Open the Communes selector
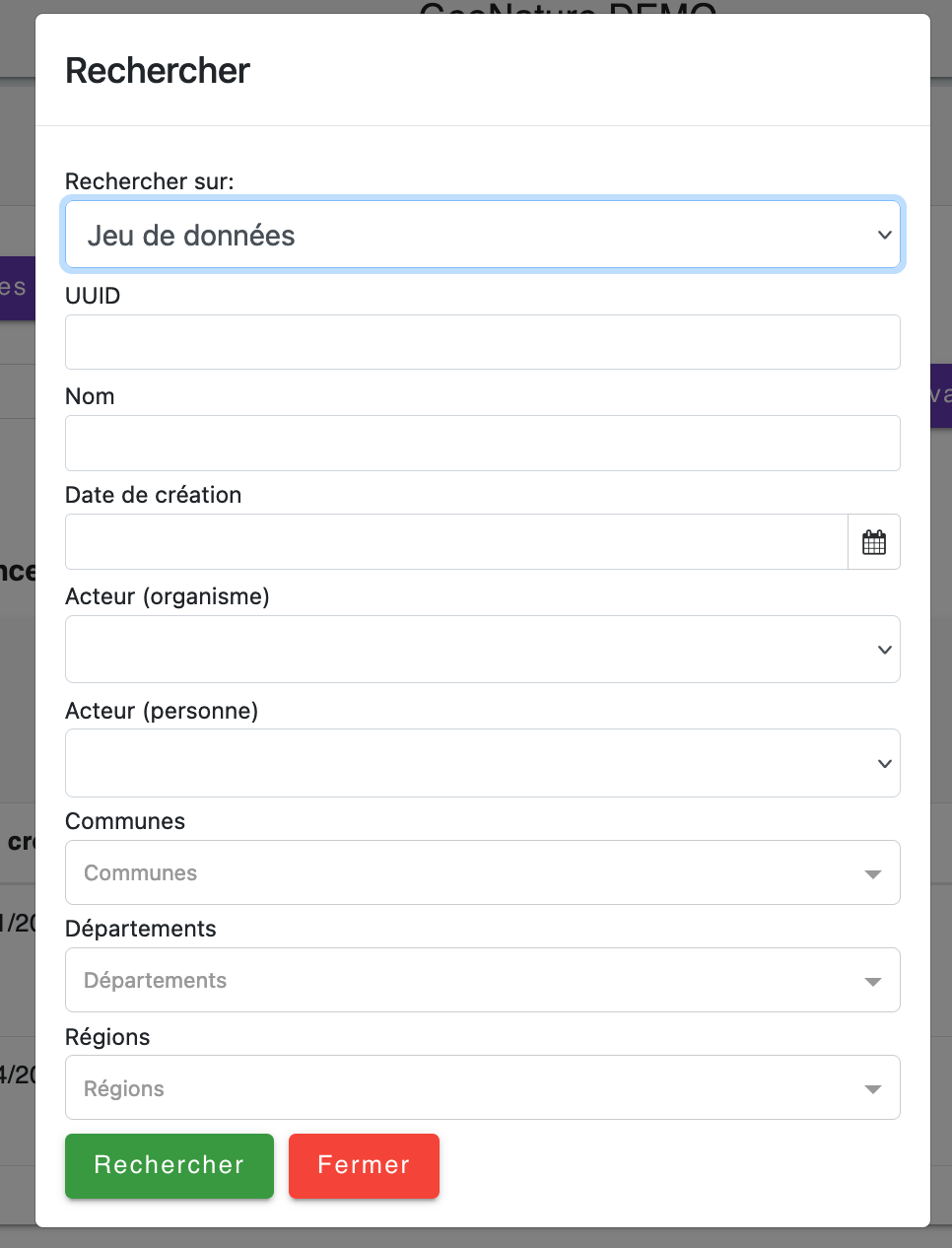 pos(483,872)
